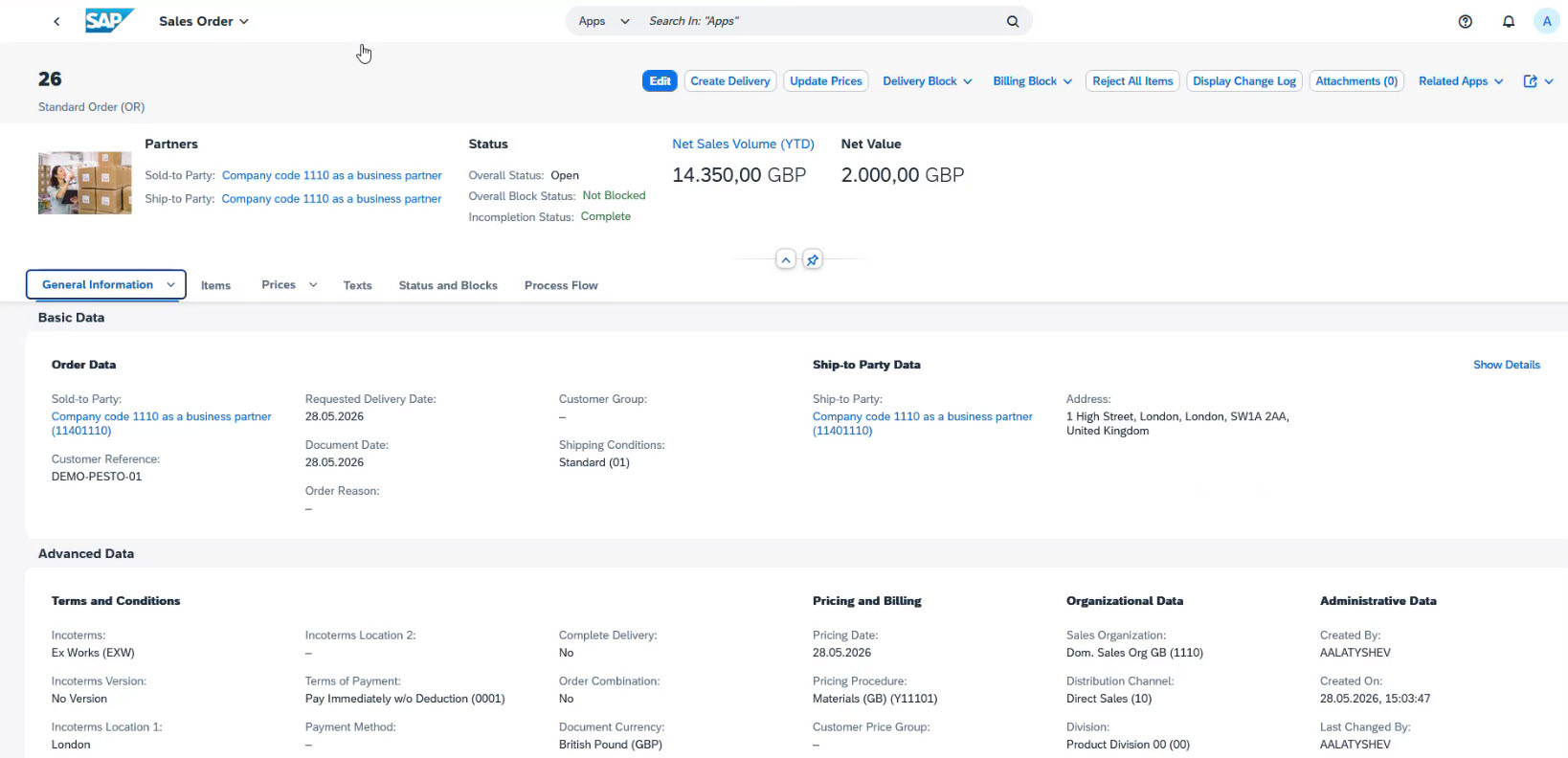Viewport: 1568px width, 758px height.
Task: Click customer reference DEMO-PESTO-01
Action: (97, 477)
